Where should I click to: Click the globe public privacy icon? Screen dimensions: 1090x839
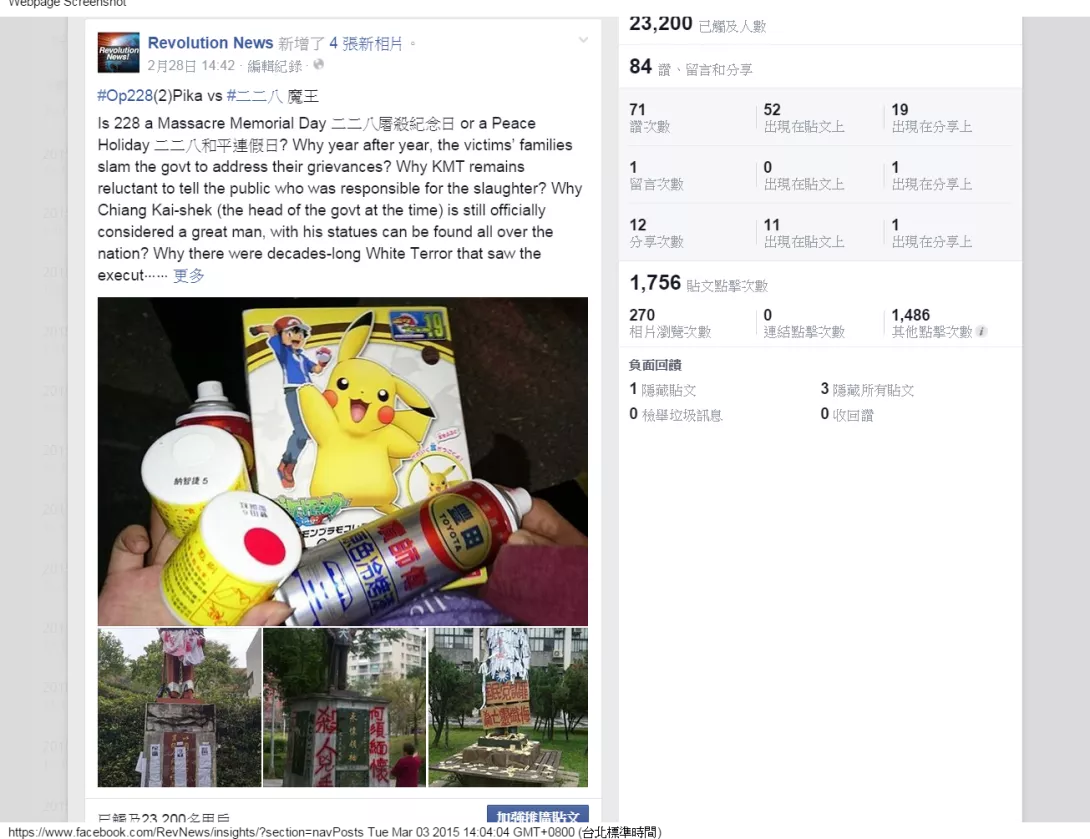coord(318,65)
